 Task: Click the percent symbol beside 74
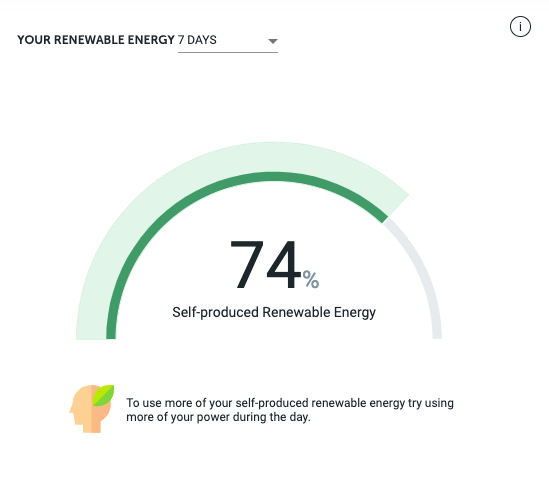311,279
